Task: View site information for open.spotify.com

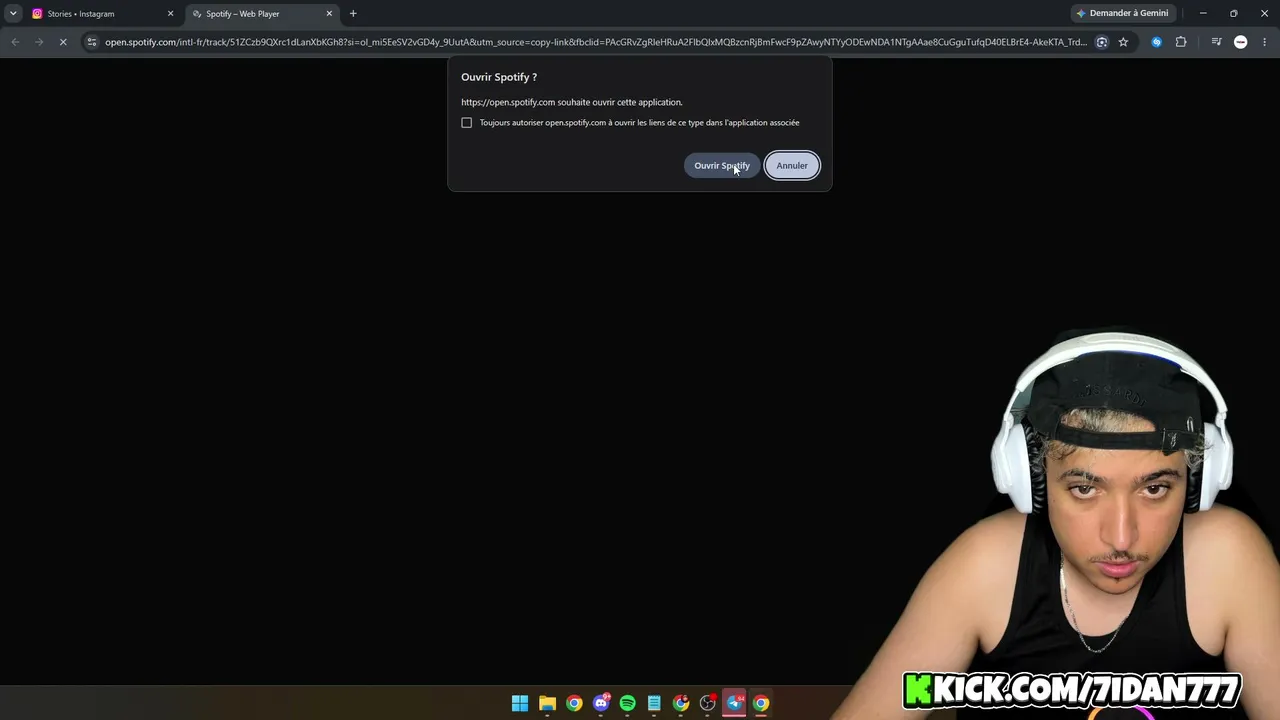Action: click(92, 42)
